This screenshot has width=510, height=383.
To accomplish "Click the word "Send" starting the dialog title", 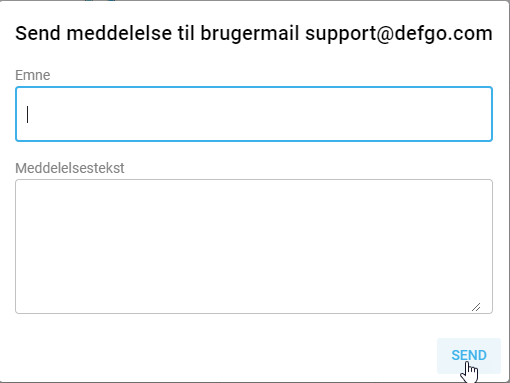I will [x=38, y=33].
